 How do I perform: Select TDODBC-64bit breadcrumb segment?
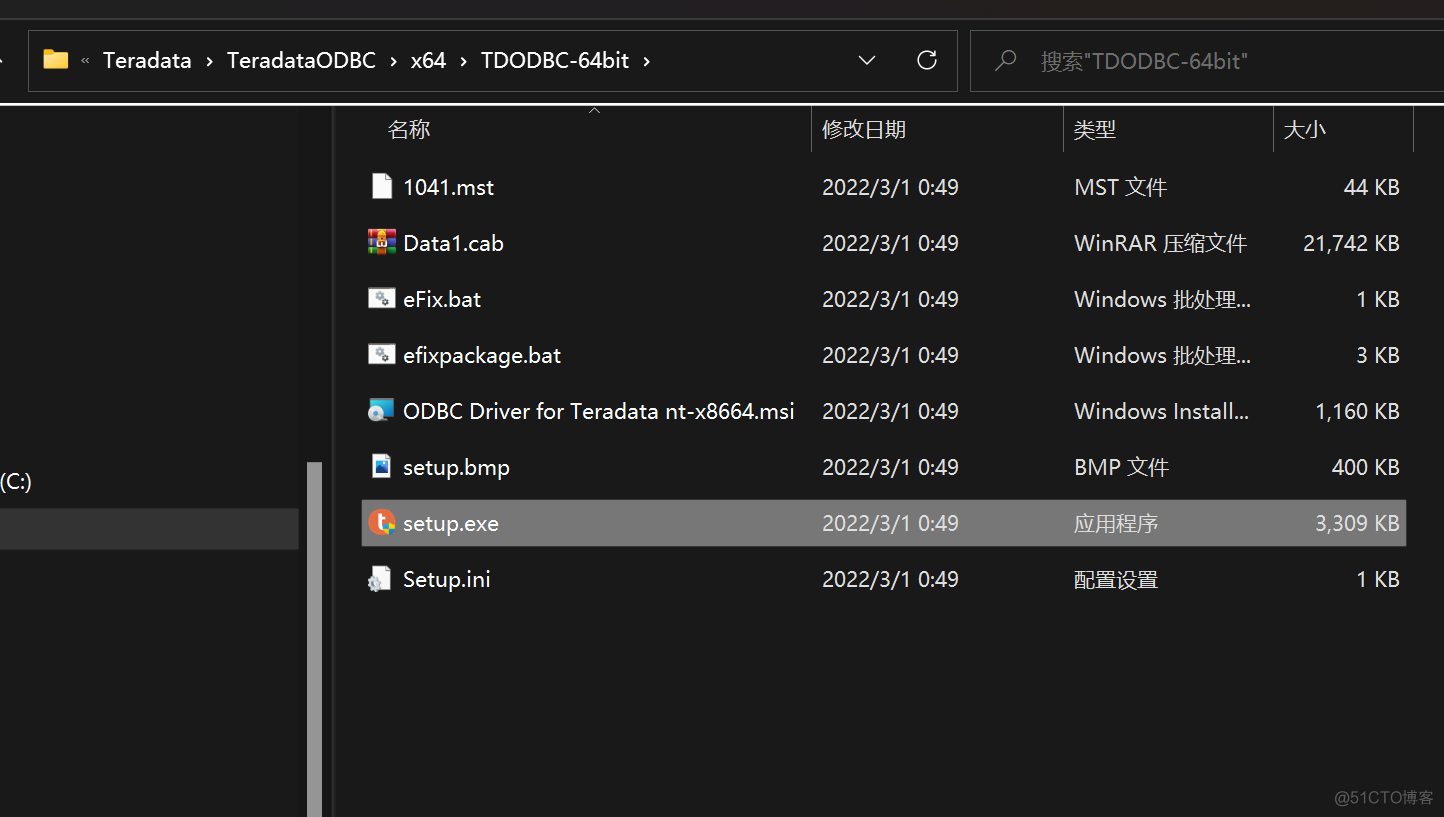555,61
